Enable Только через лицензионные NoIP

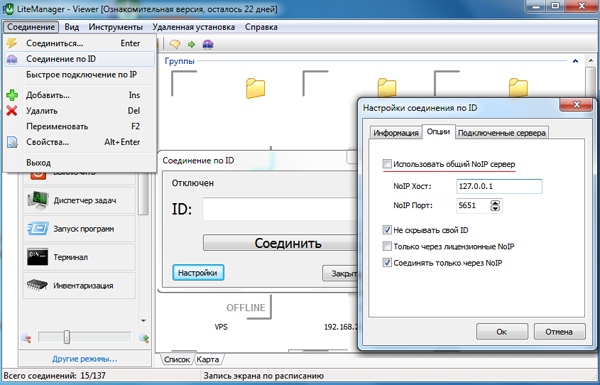tap(387, 246)
